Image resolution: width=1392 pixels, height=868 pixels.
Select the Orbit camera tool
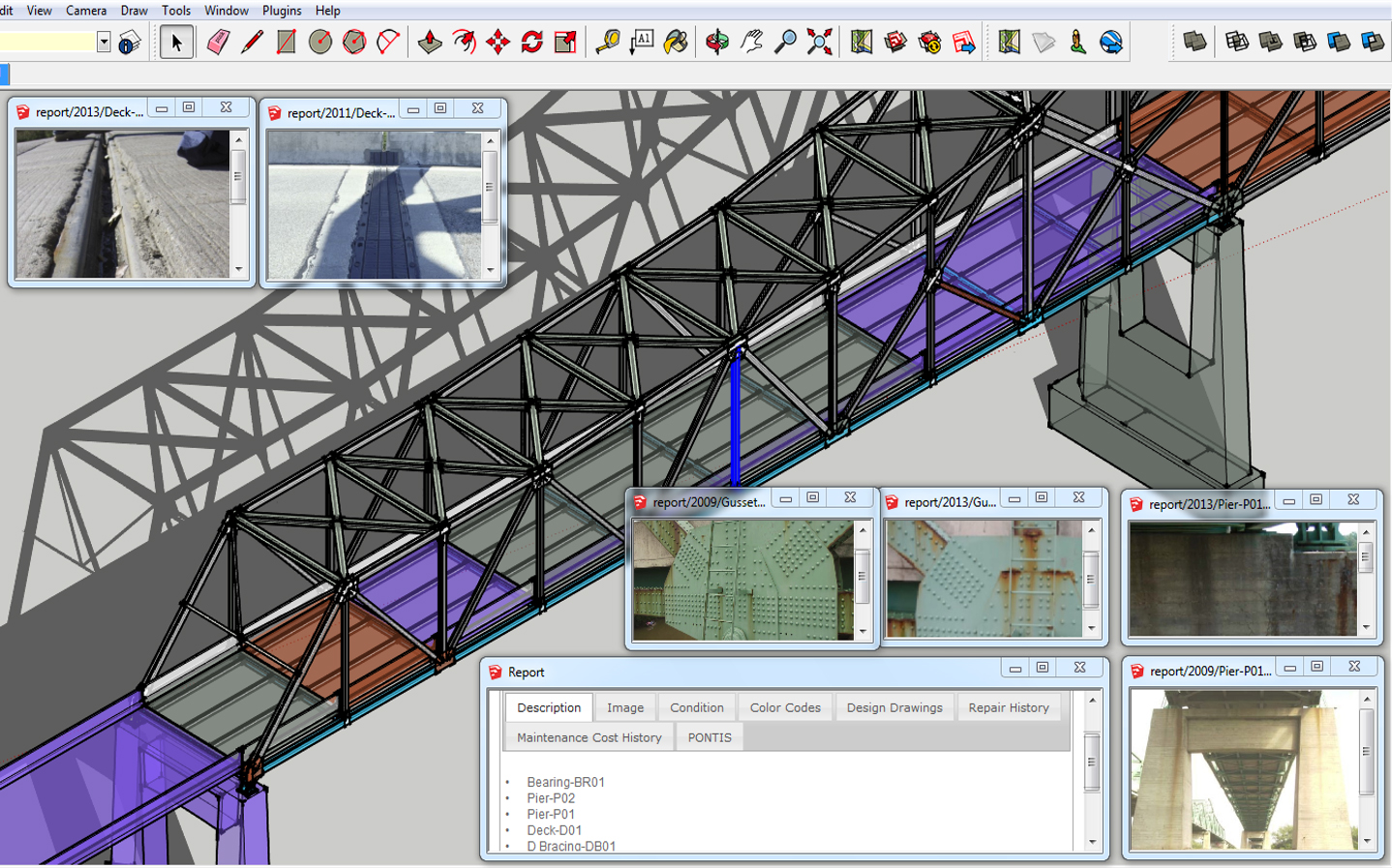tap(717, 42)
